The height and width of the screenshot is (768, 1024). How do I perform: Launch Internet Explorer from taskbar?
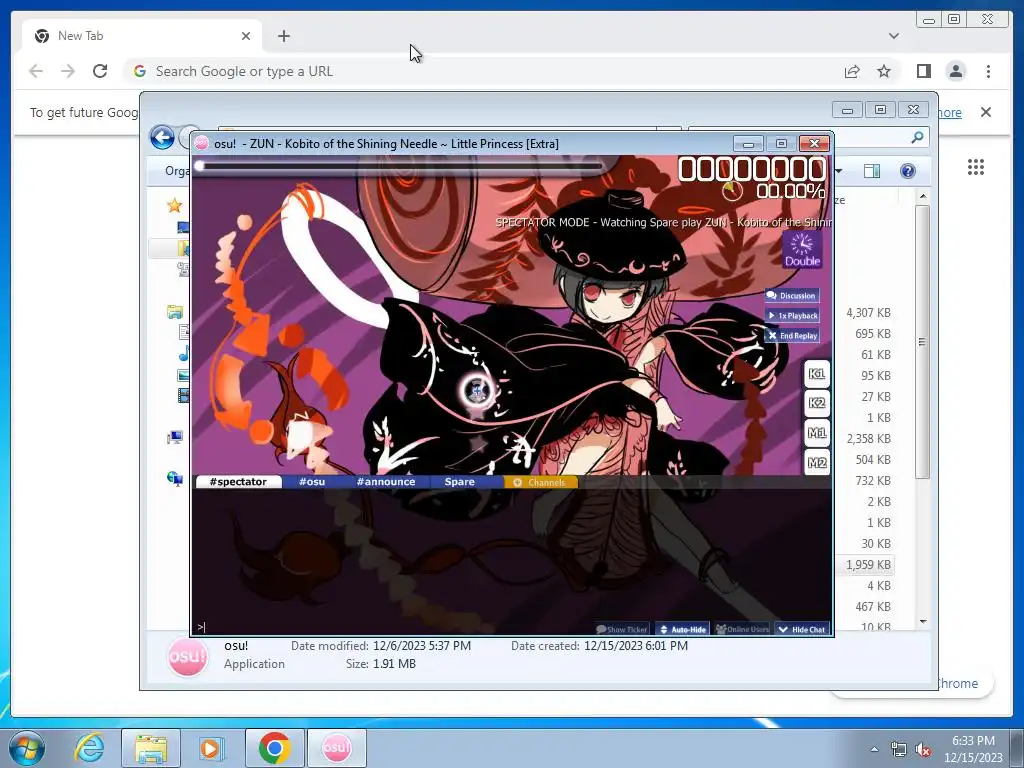click(x=89, y=748)
